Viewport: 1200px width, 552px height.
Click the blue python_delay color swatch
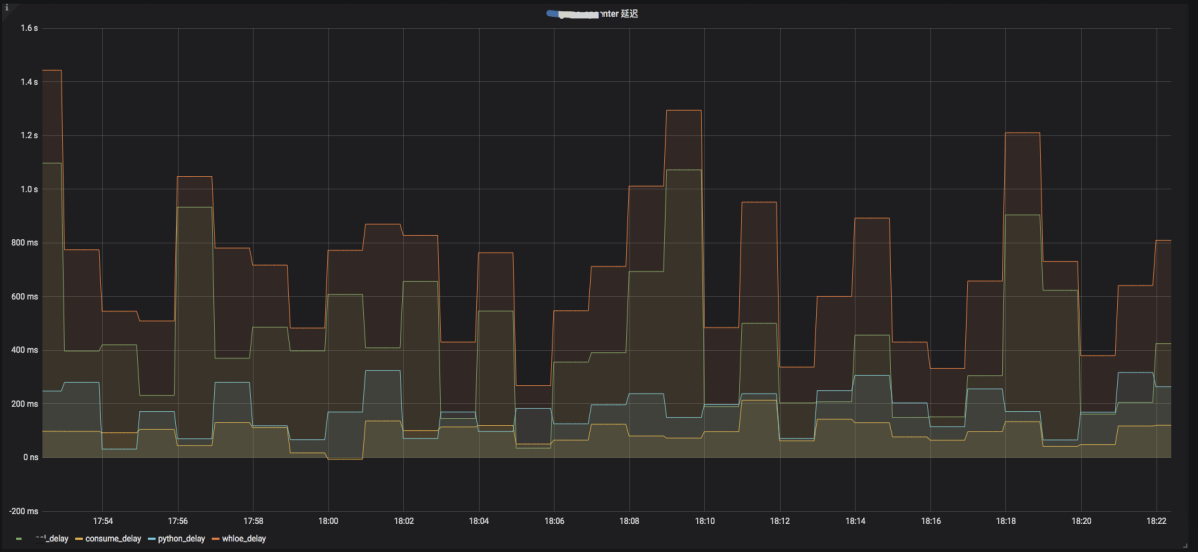151,539
